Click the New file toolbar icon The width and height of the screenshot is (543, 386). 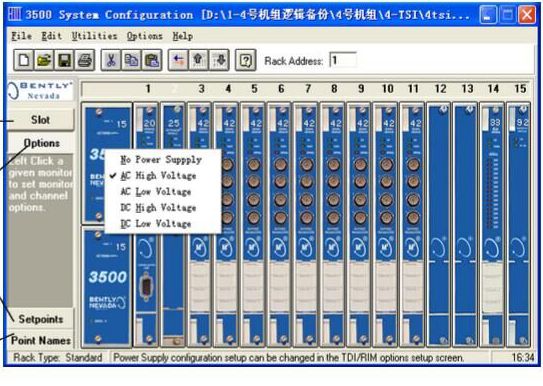(x=24, y=61)
